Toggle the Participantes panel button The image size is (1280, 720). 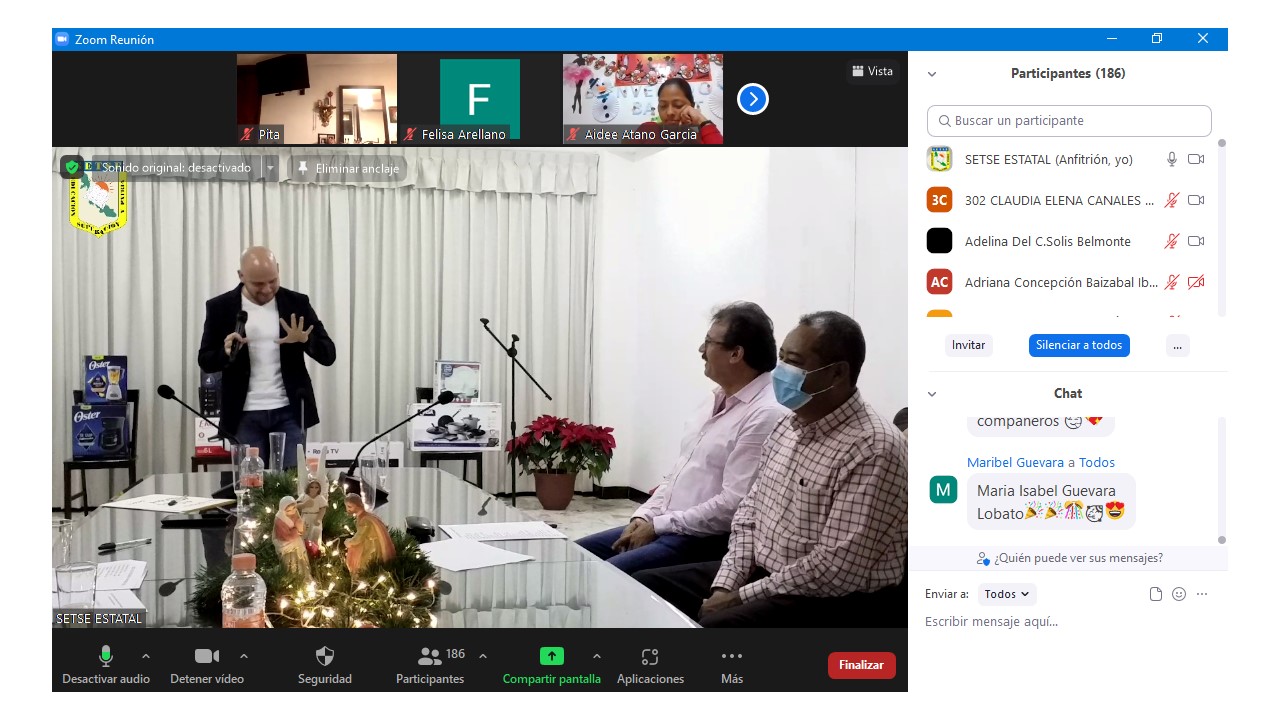(x=430, y=657)
